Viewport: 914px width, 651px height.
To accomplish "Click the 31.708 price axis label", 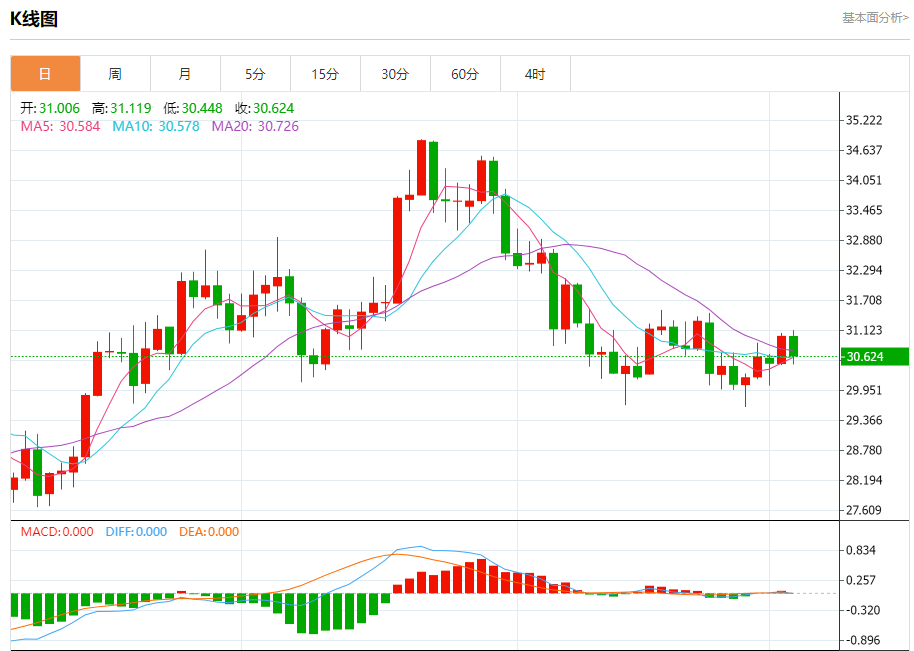I will click(864, 300).
